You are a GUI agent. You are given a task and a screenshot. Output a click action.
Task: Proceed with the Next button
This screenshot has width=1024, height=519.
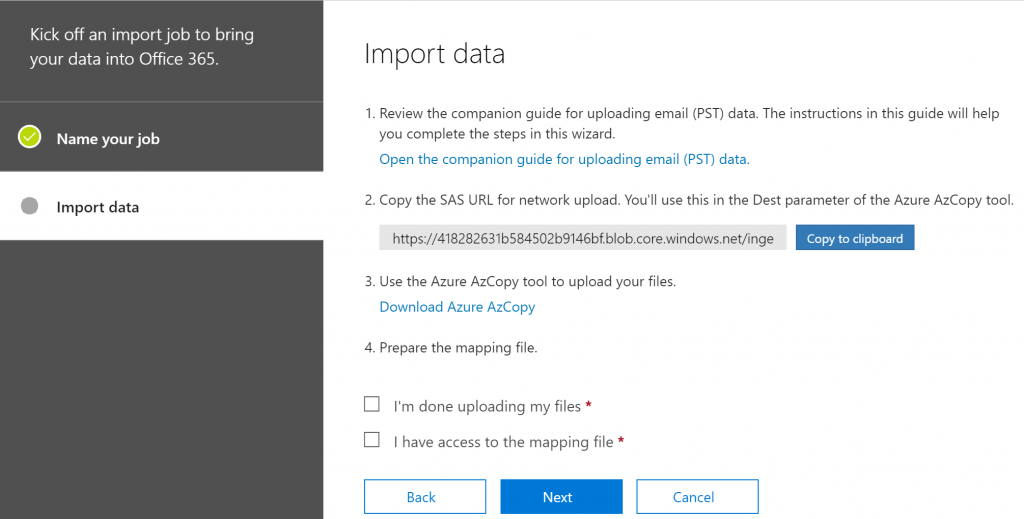pos(562,497)
